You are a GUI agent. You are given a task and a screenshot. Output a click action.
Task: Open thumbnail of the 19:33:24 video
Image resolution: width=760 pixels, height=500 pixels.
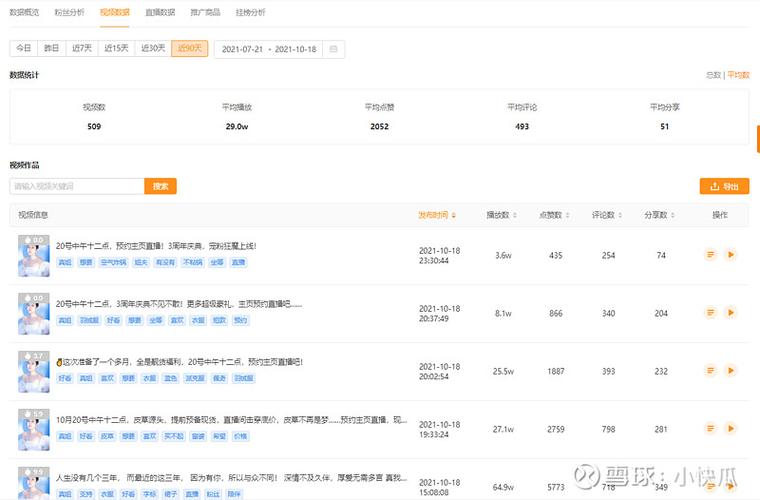point(34,430)
